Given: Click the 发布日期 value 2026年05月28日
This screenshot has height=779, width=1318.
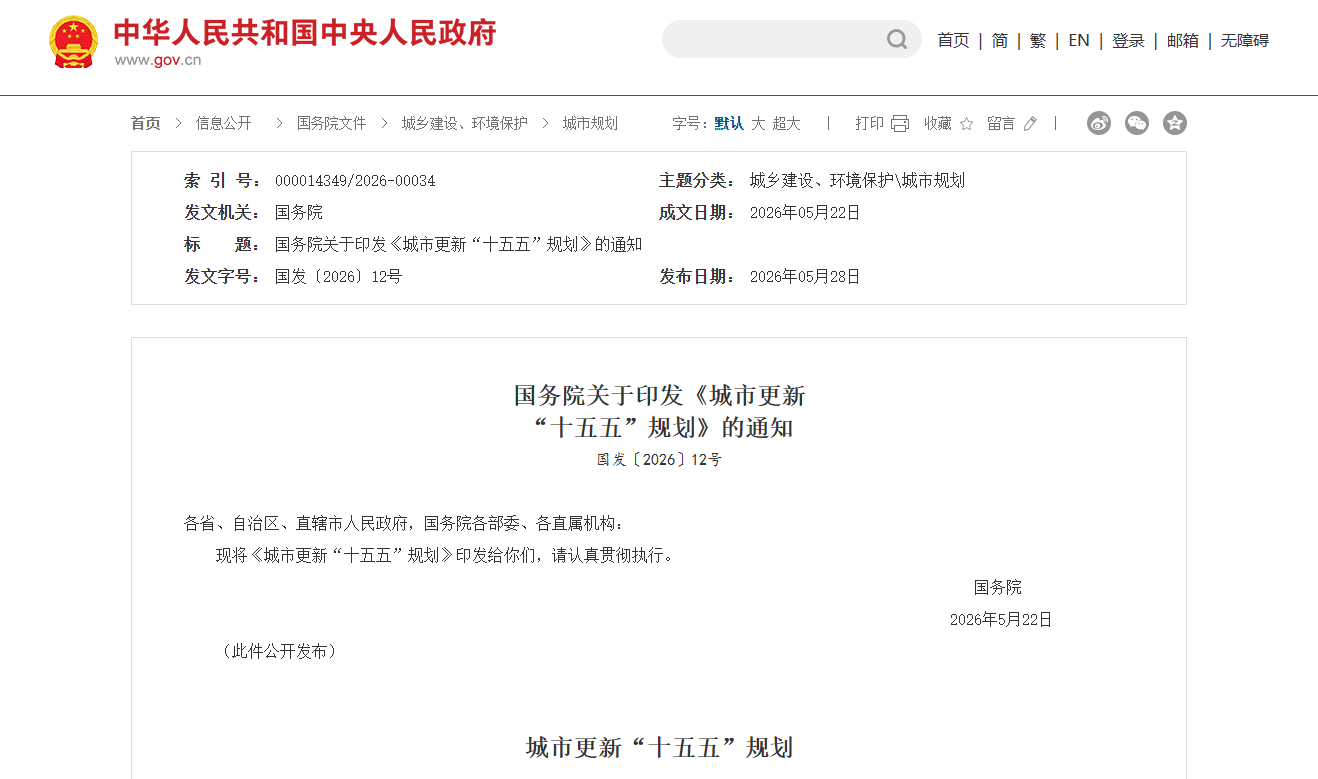Looking at the screenshot, I should [805, 277].
